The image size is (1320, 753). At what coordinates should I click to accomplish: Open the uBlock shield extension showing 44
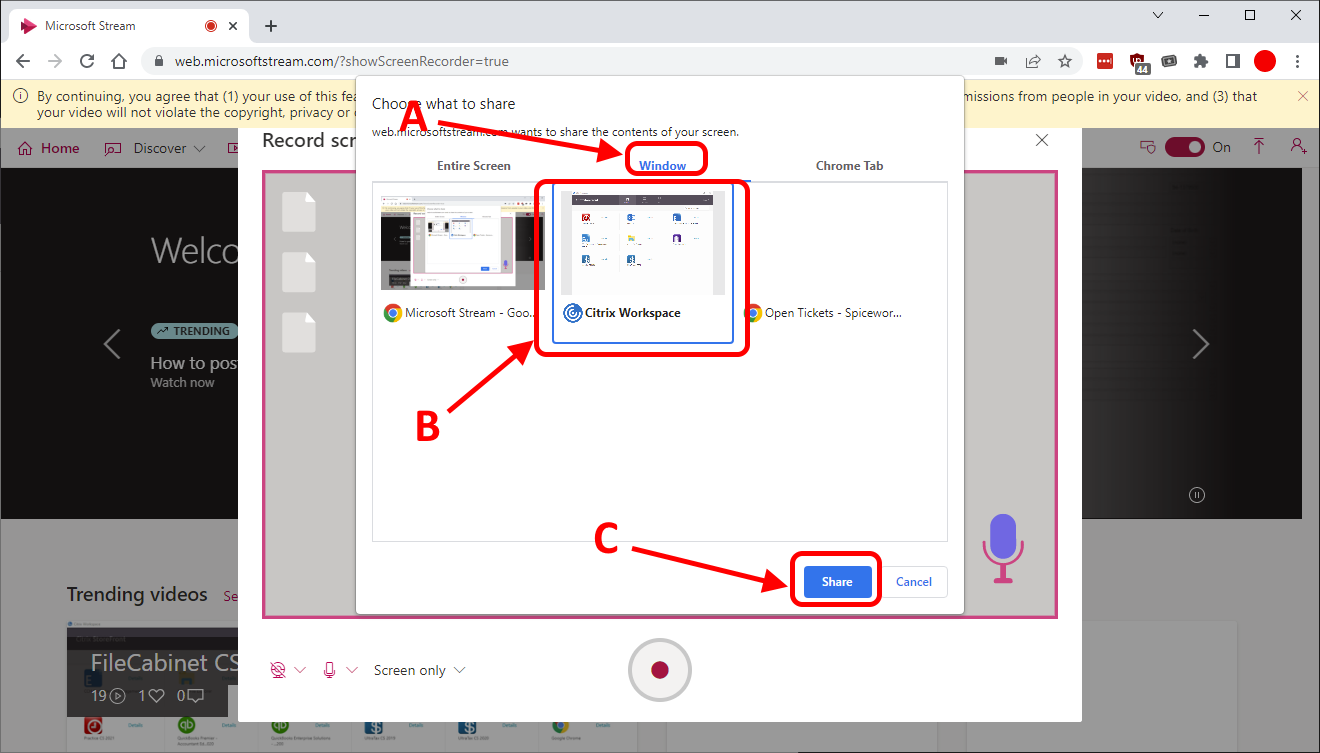click(1139, 63)
